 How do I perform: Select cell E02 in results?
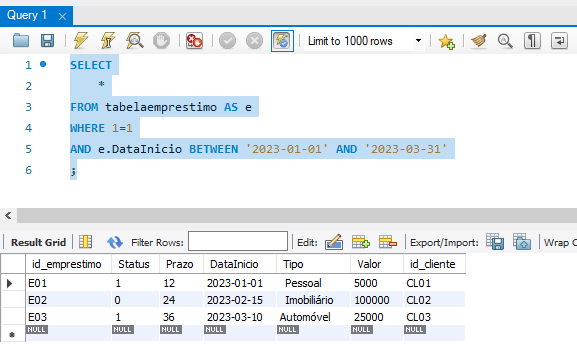pyautogui.click(x=68, y=300)
